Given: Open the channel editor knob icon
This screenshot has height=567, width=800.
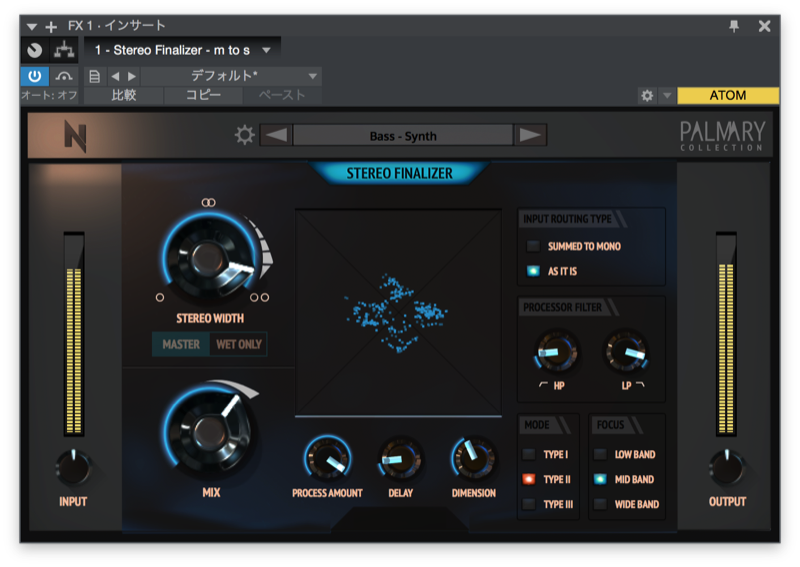Looking at the screenshot, I should [x=35, y=50].
